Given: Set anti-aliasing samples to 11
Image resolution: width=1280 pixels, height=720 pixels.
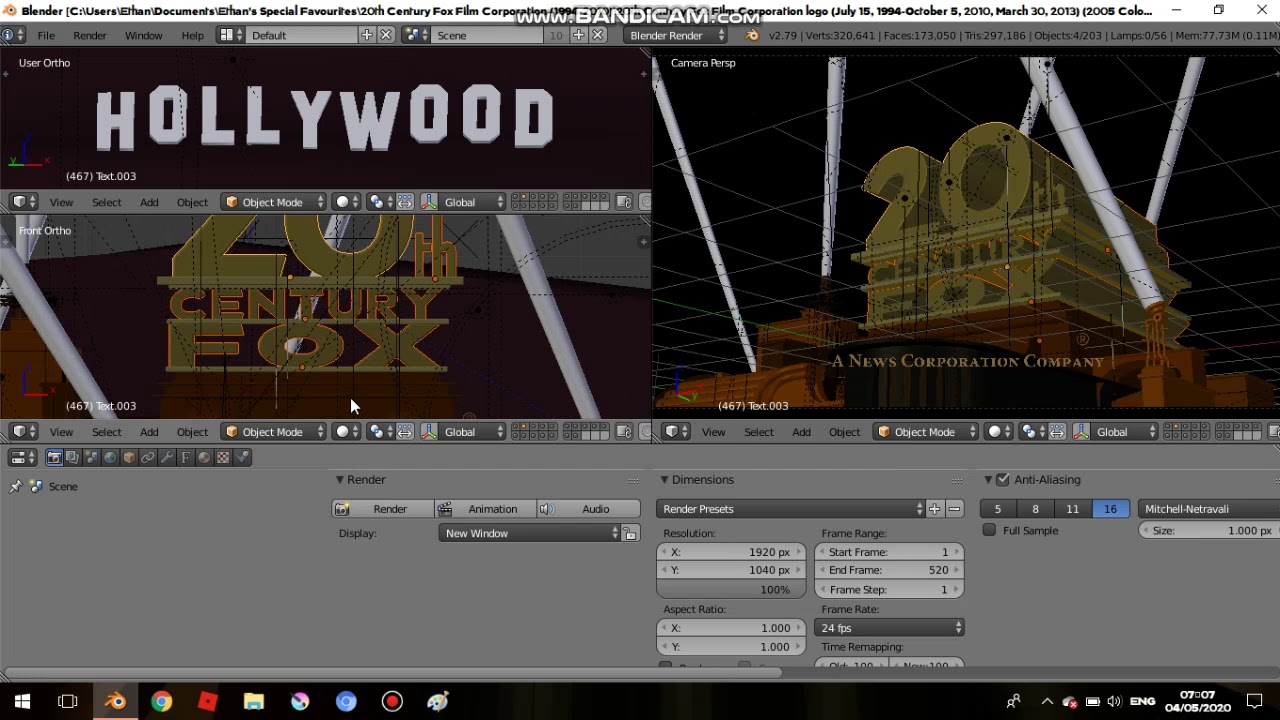Looking at the screenshot, I should 1072,509.
